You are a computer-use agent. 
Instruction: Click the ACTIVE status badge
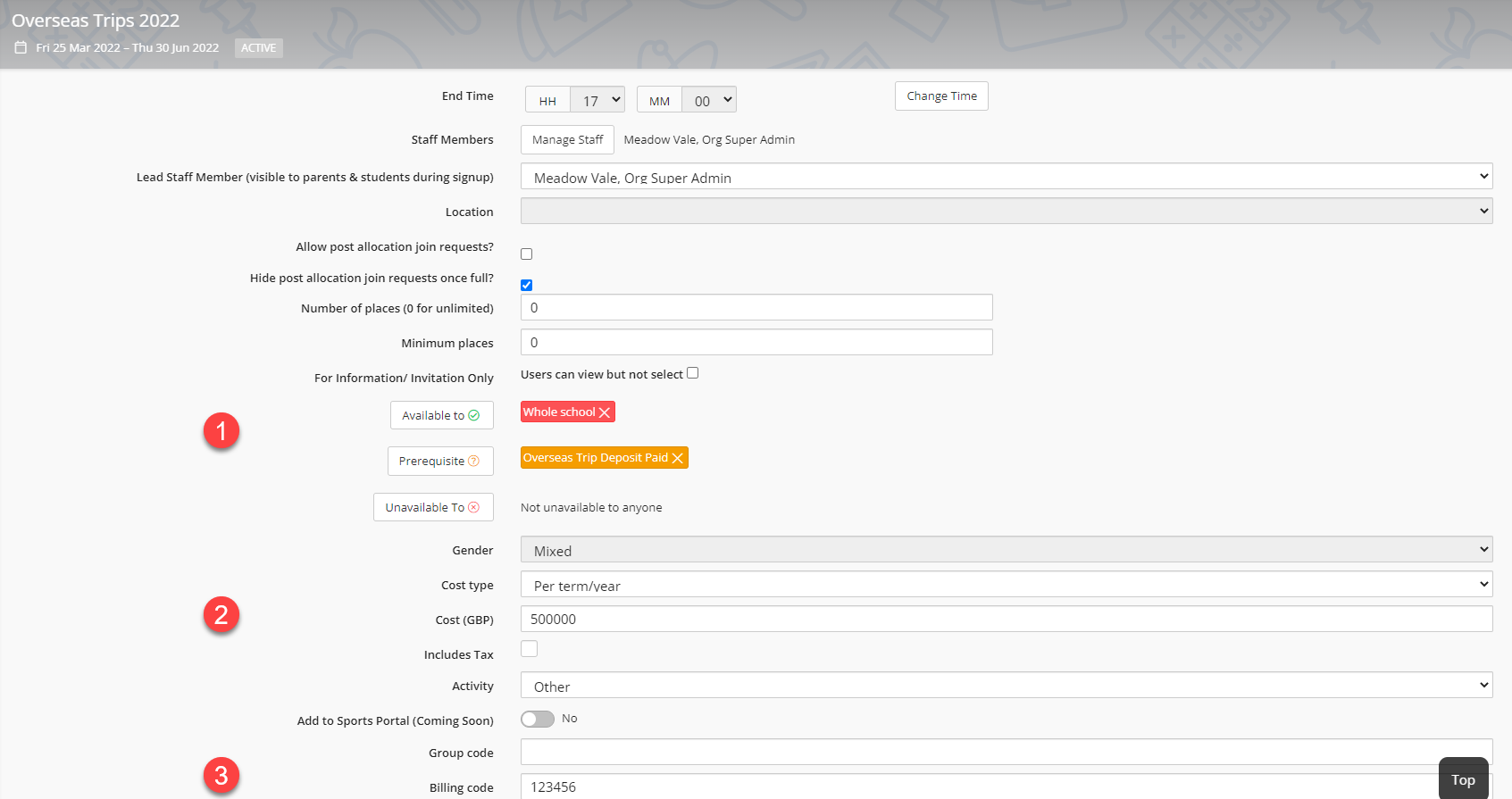[x=259, y=48]
